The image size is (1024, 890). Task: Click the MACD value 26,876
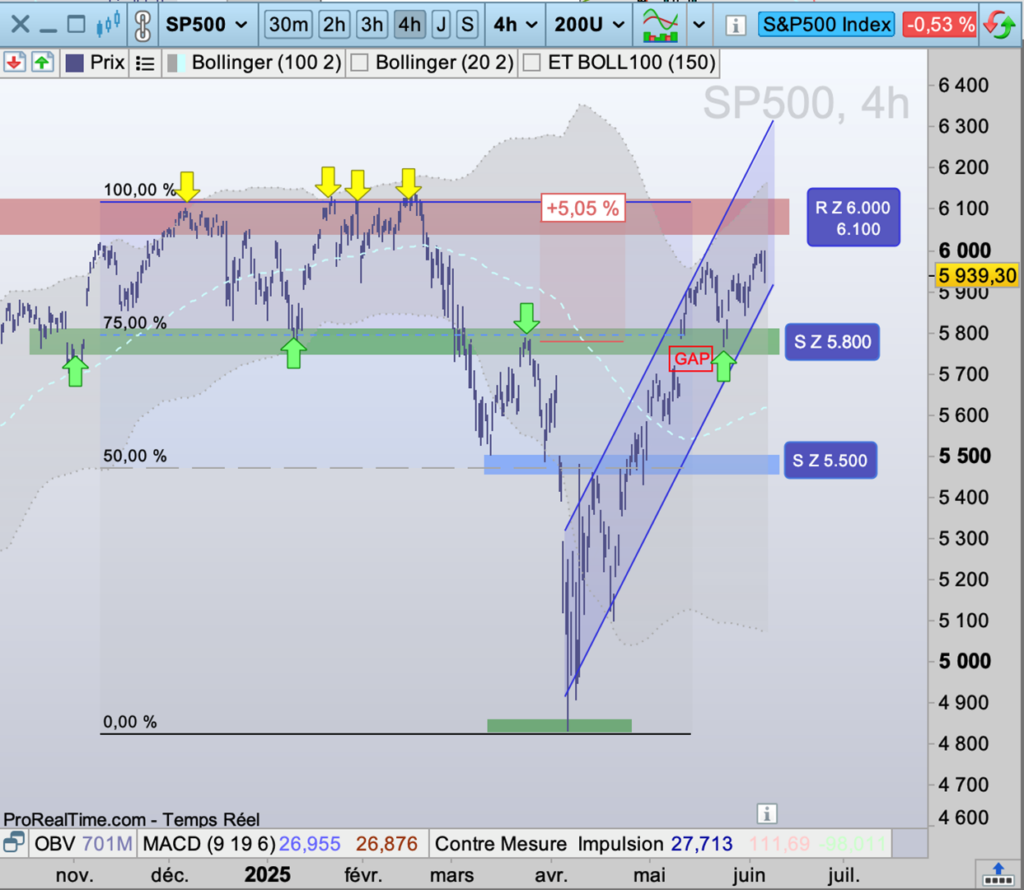click(387, 844)
